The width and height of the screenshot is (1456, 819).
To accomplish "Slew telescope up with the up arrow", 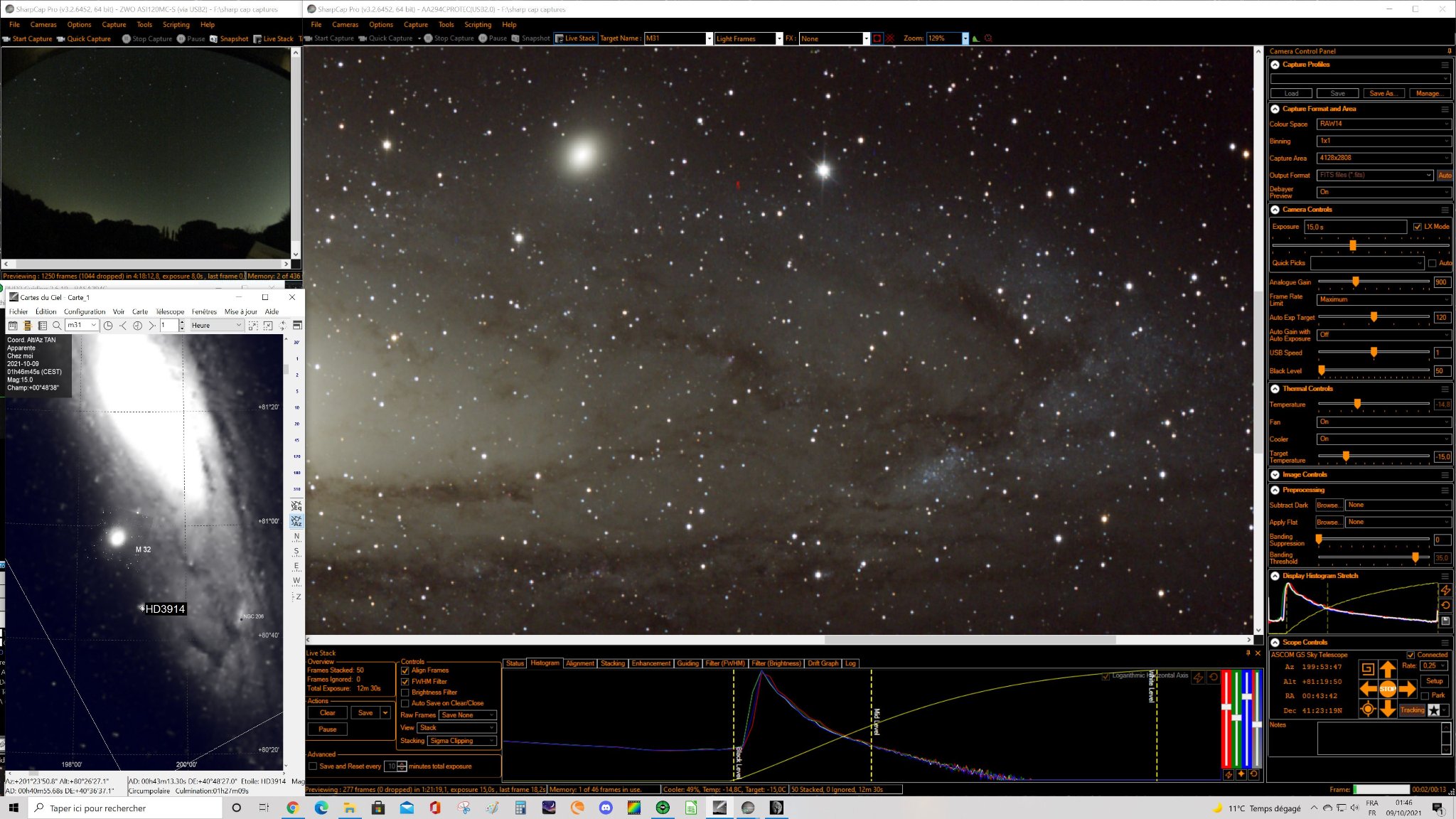I will click(x=1387, y=668).
